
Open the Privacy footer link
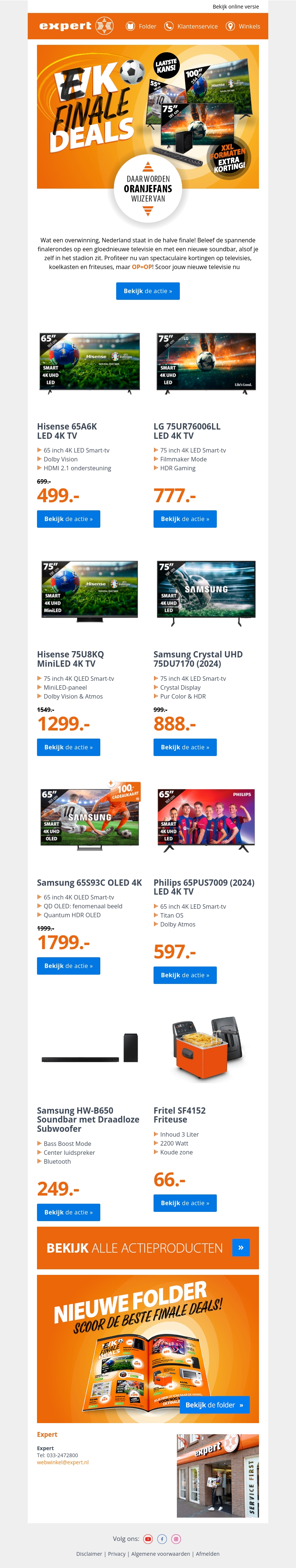tap(117, 1554)
